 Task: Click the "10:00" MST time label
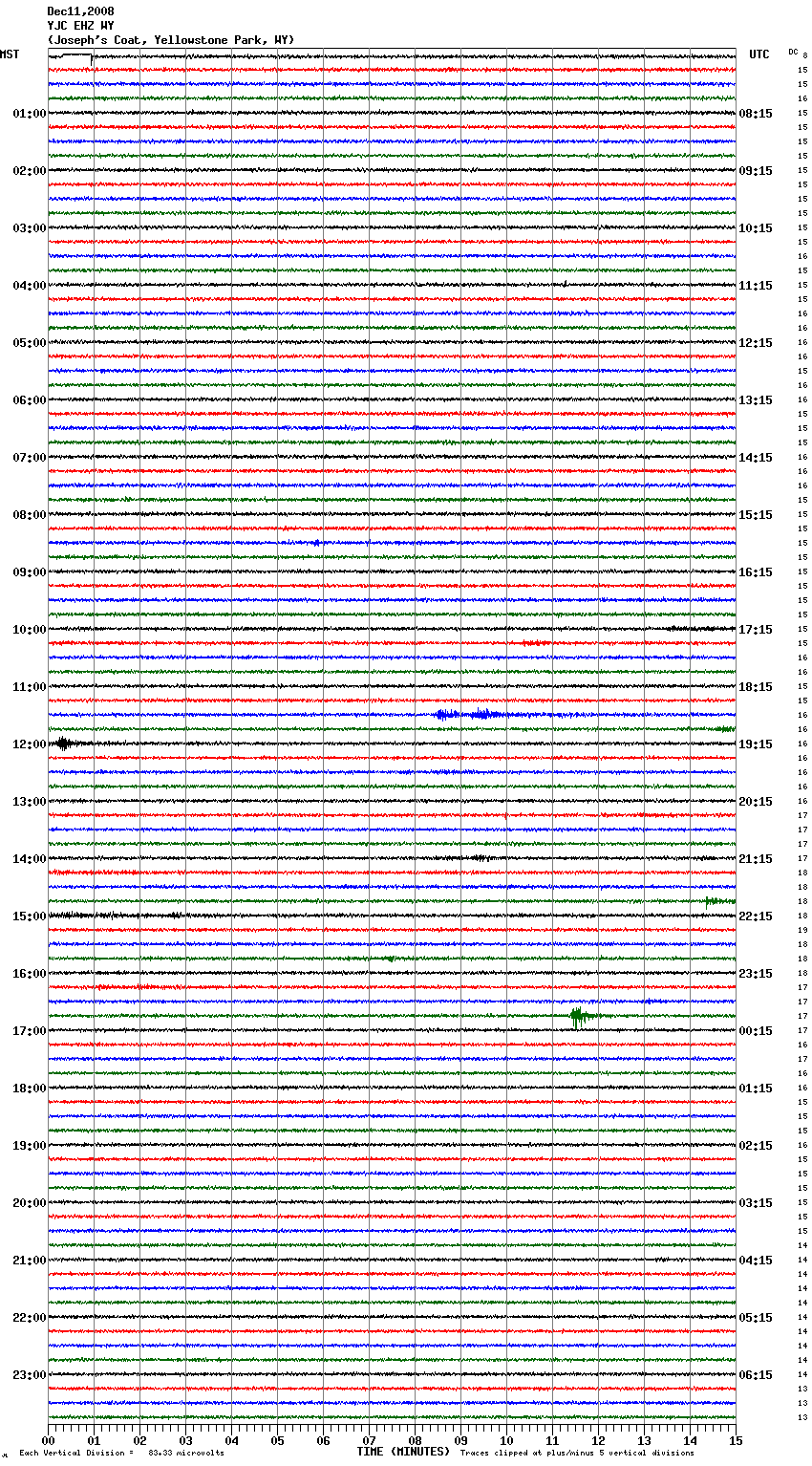click(30, 630)
